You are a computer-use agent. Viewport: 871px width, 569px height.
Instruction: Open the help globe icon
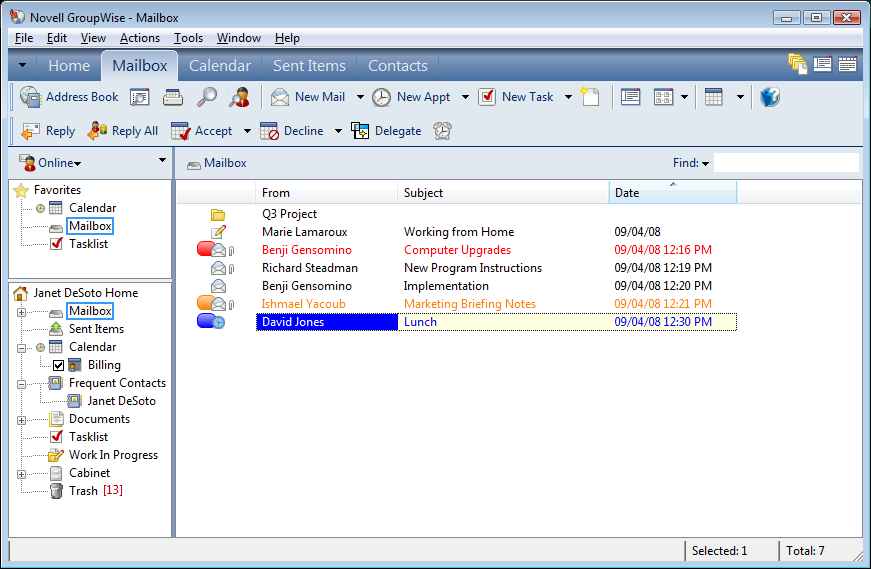click(770, 97)
